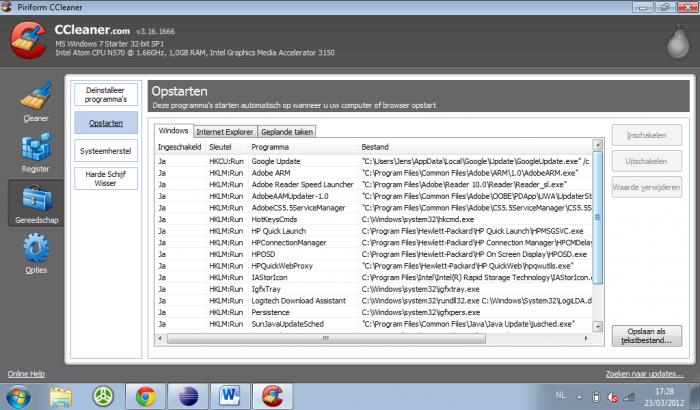Open Windows Explorer folder in taskbar
Viewport: 700px width, 410px height.
(61, 395)
